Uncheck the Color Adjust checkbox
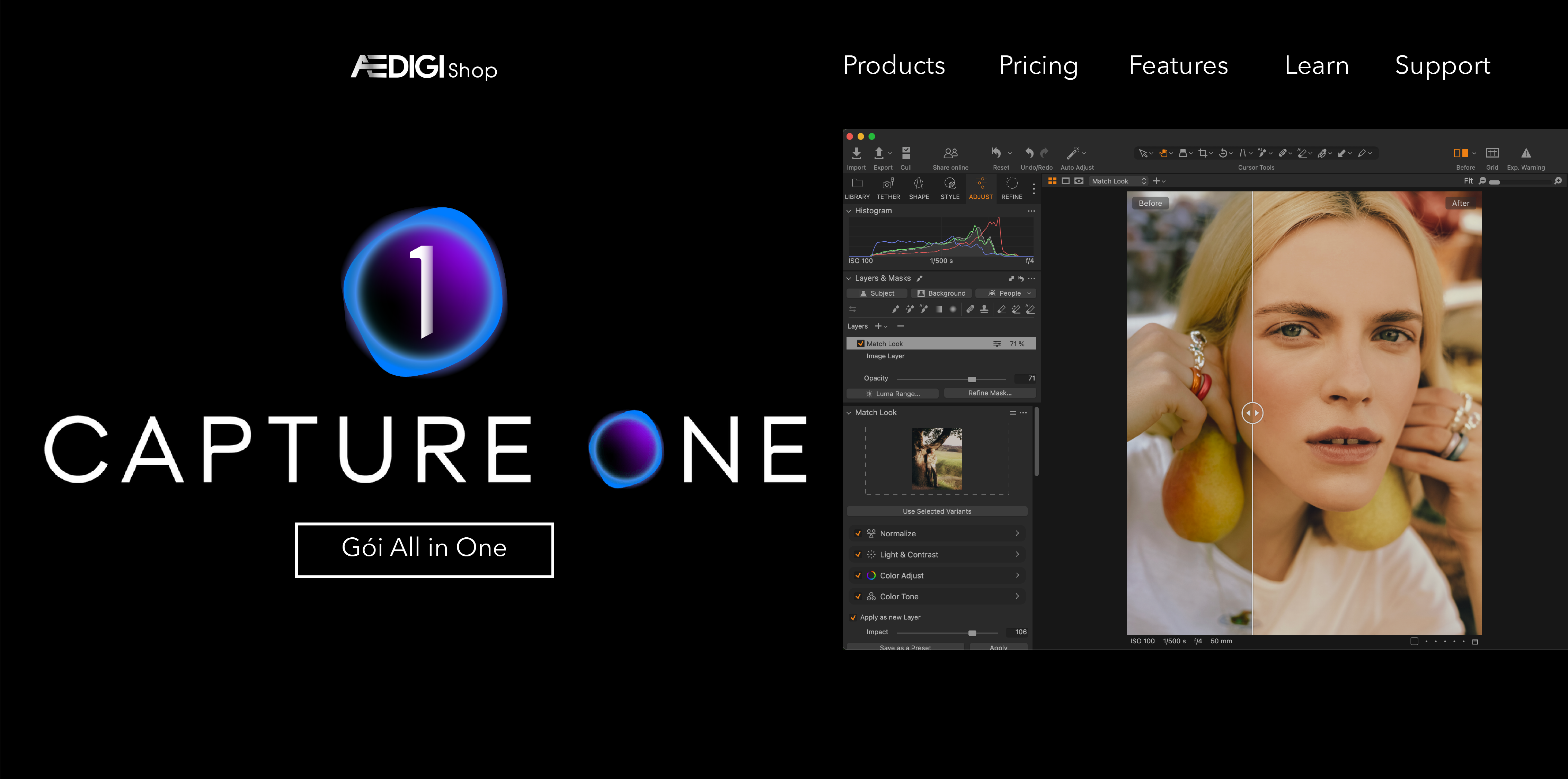This screenshot has width=1568, height=779. pos(858,575)
